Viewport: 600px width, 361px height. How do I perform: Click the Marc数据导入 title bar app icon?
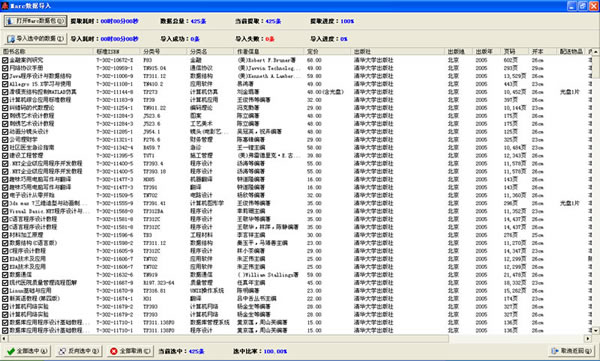[x=5, y=6]
